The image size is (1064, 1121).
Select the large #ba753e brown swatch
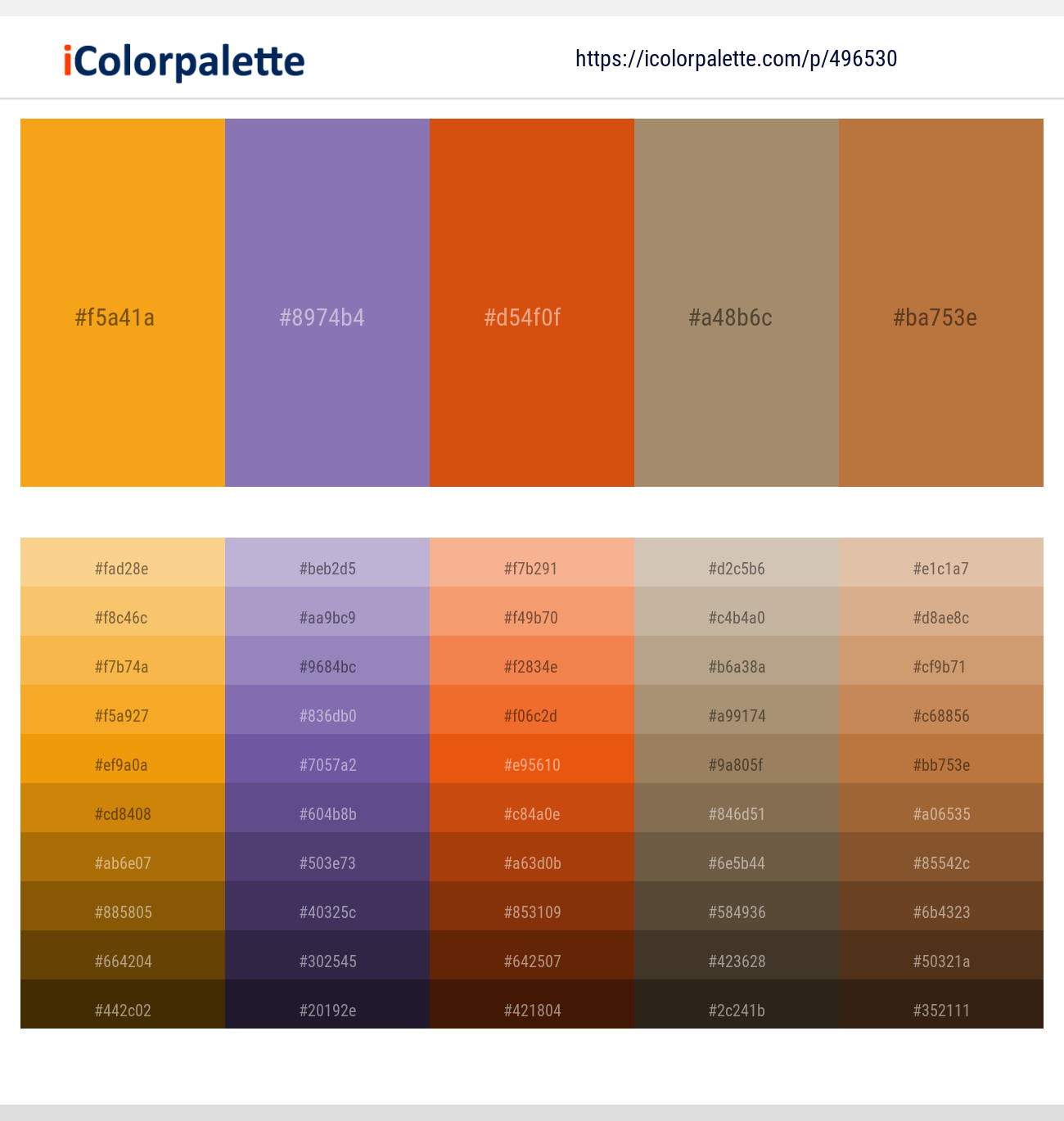pyautogui.click(x=941, y=303)
